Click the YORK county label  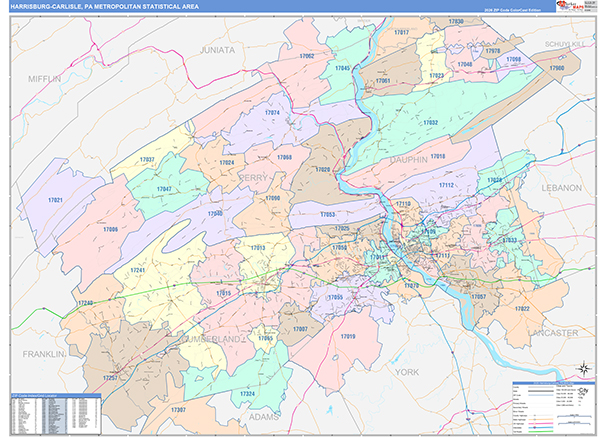tap(408, 371)
